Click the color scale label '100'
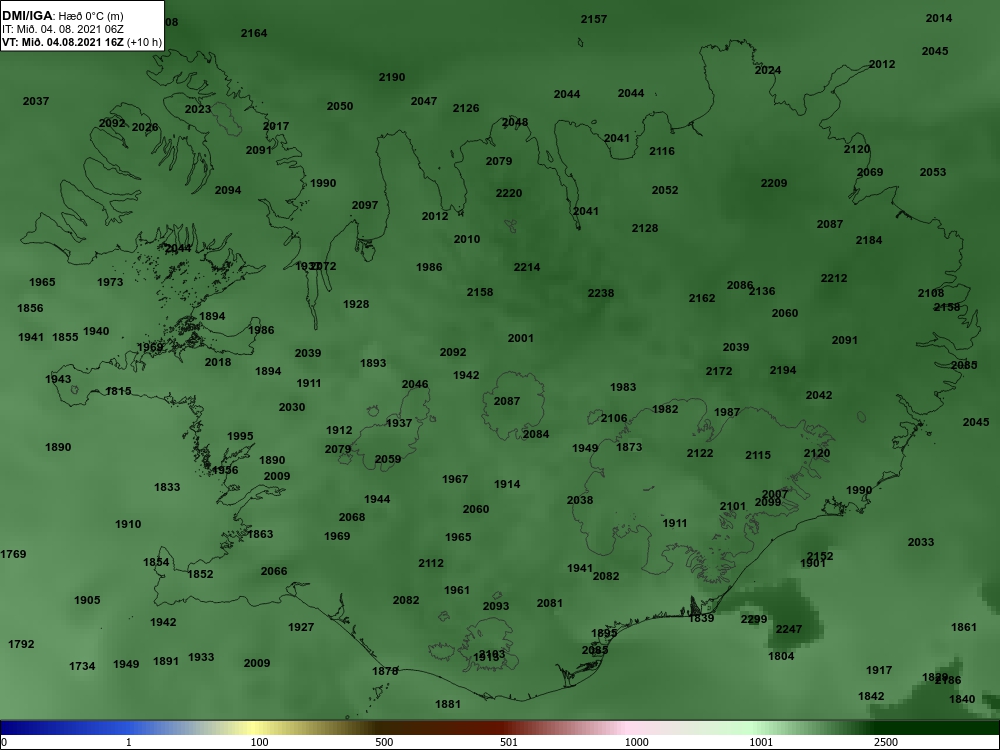The width and height of the screenshot is (1000, 750). [259, 742]
